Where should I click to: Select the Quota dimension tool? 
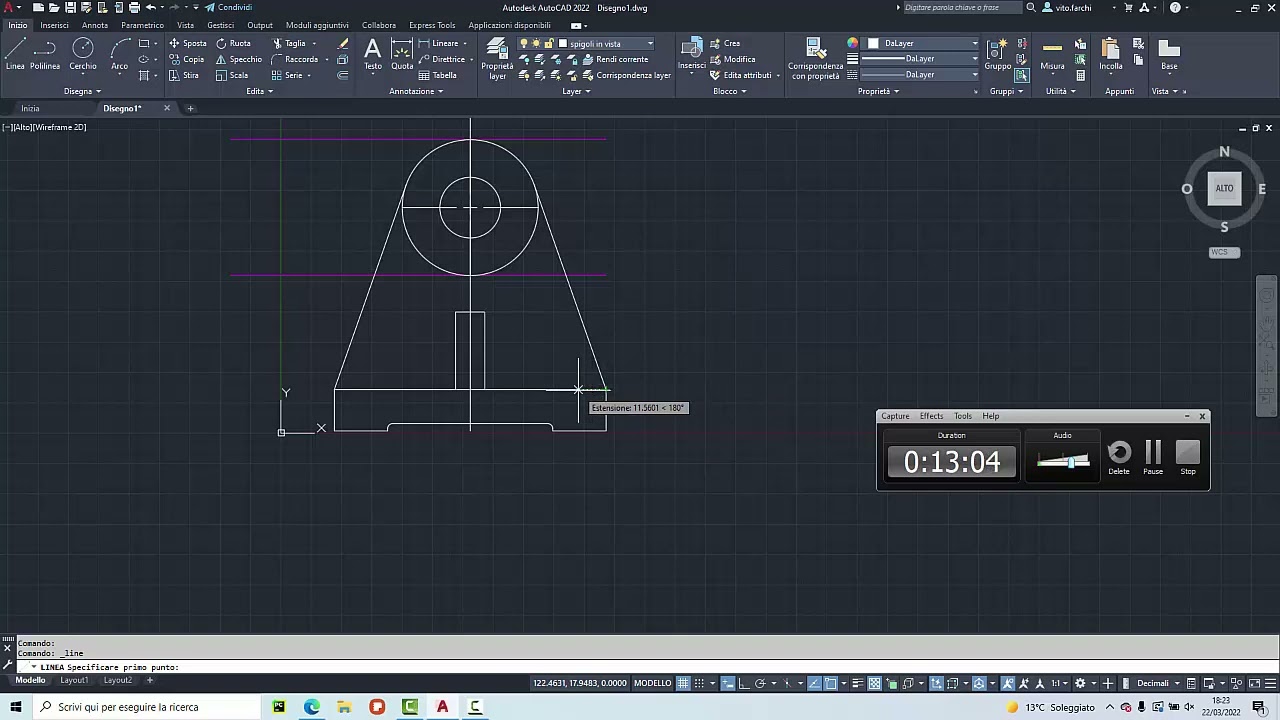coord(402,54)
